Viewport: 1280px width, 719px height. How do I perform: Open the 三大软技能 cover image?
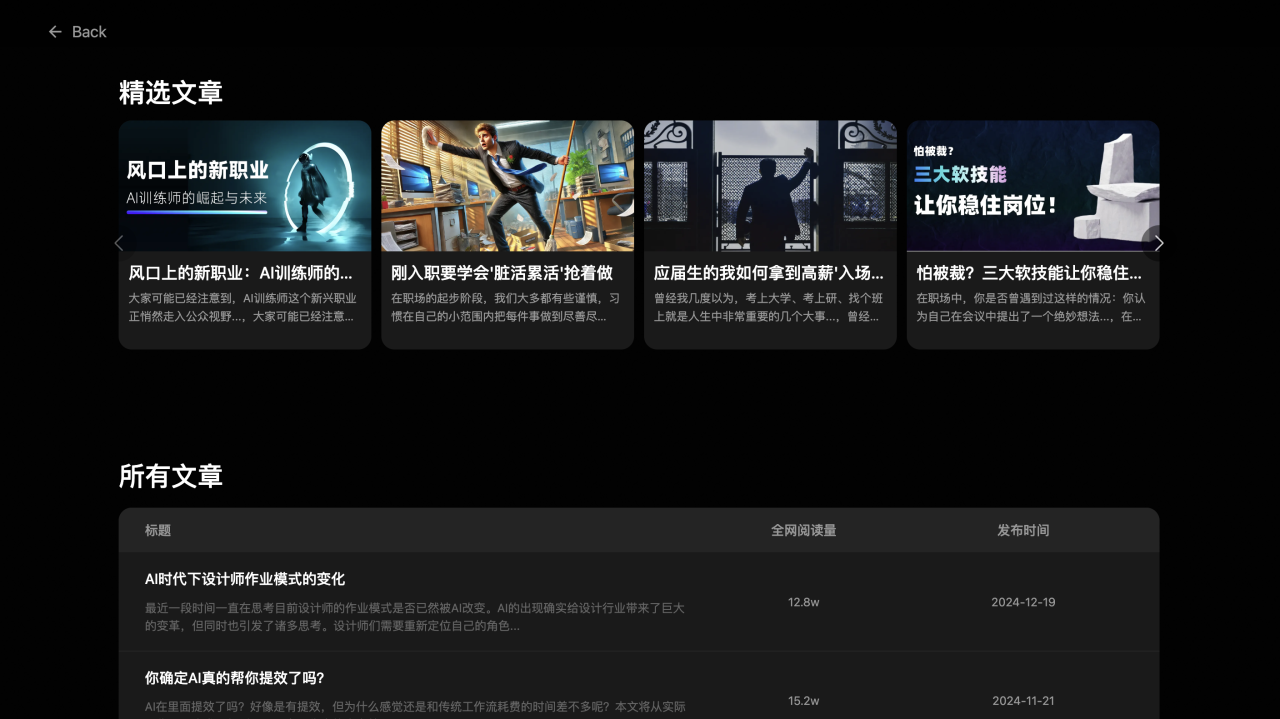point(1033,186)
